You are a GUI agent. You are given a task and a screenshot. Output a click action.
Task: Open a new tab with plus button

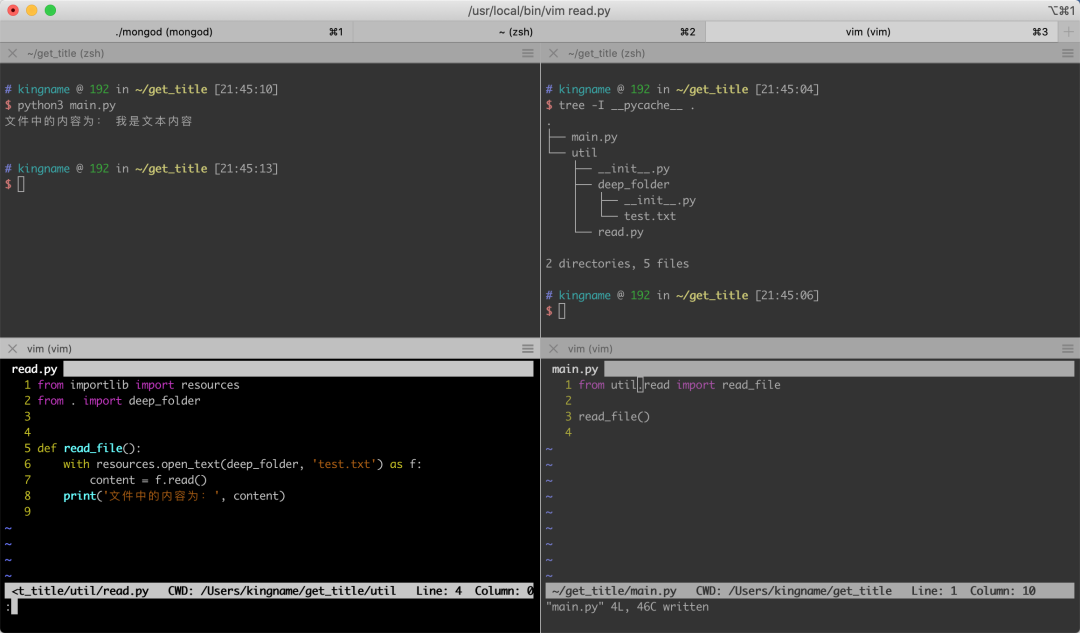click(x=1069, y=32)
